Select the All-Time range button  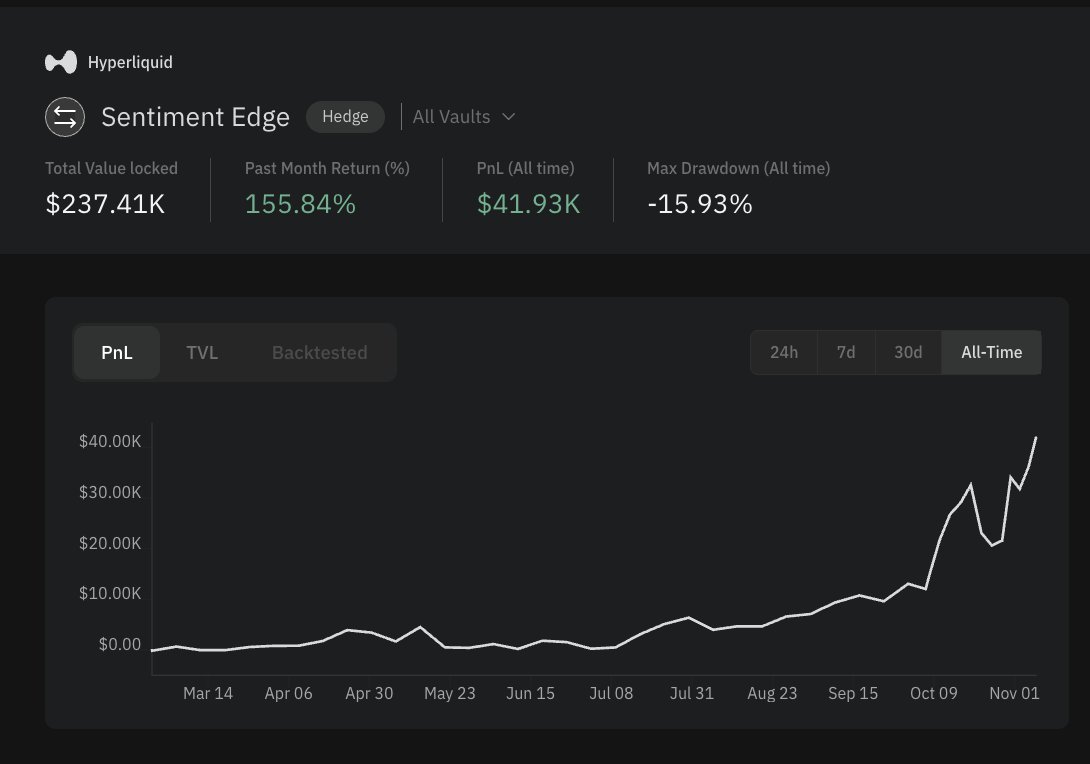pyautogui.click(x=991, y=352)
